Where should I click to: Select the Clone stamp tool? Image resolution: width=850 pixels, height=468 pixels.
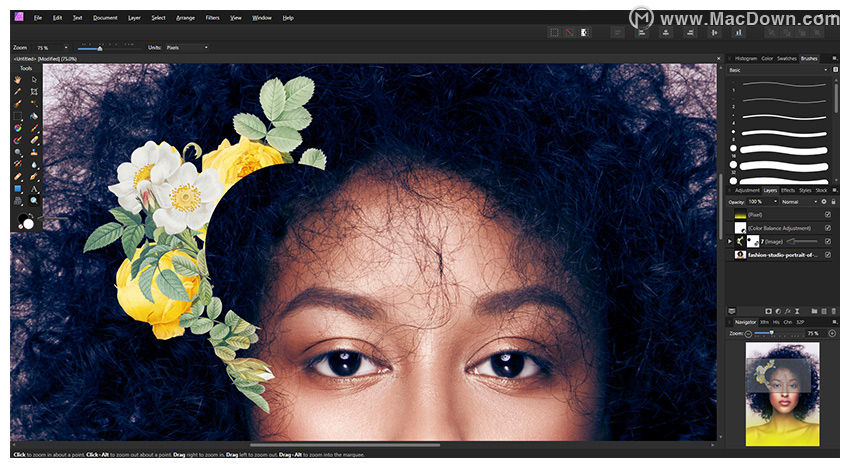point(34,152)
